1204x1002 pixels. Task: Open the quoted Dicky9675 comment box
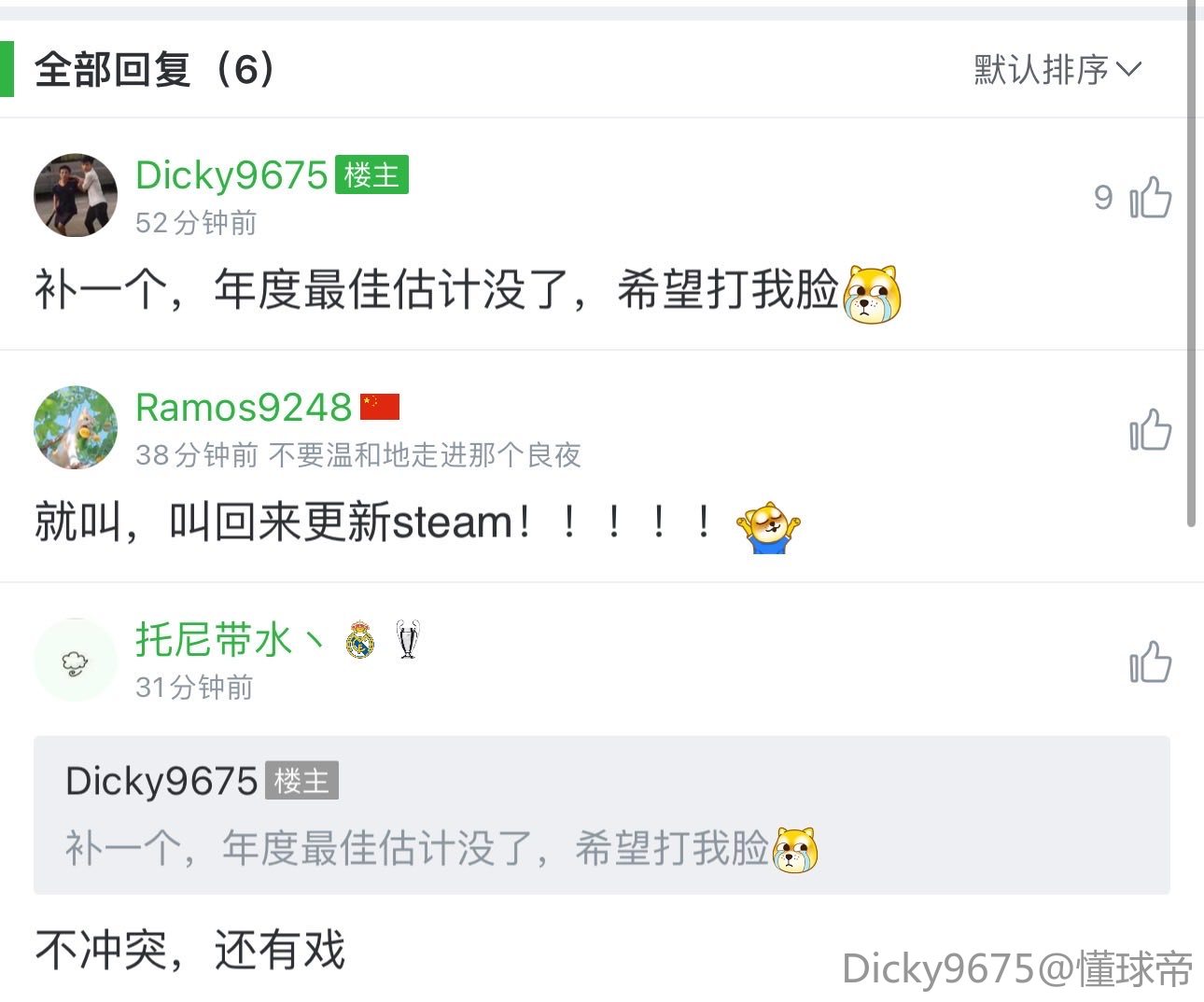602,814
